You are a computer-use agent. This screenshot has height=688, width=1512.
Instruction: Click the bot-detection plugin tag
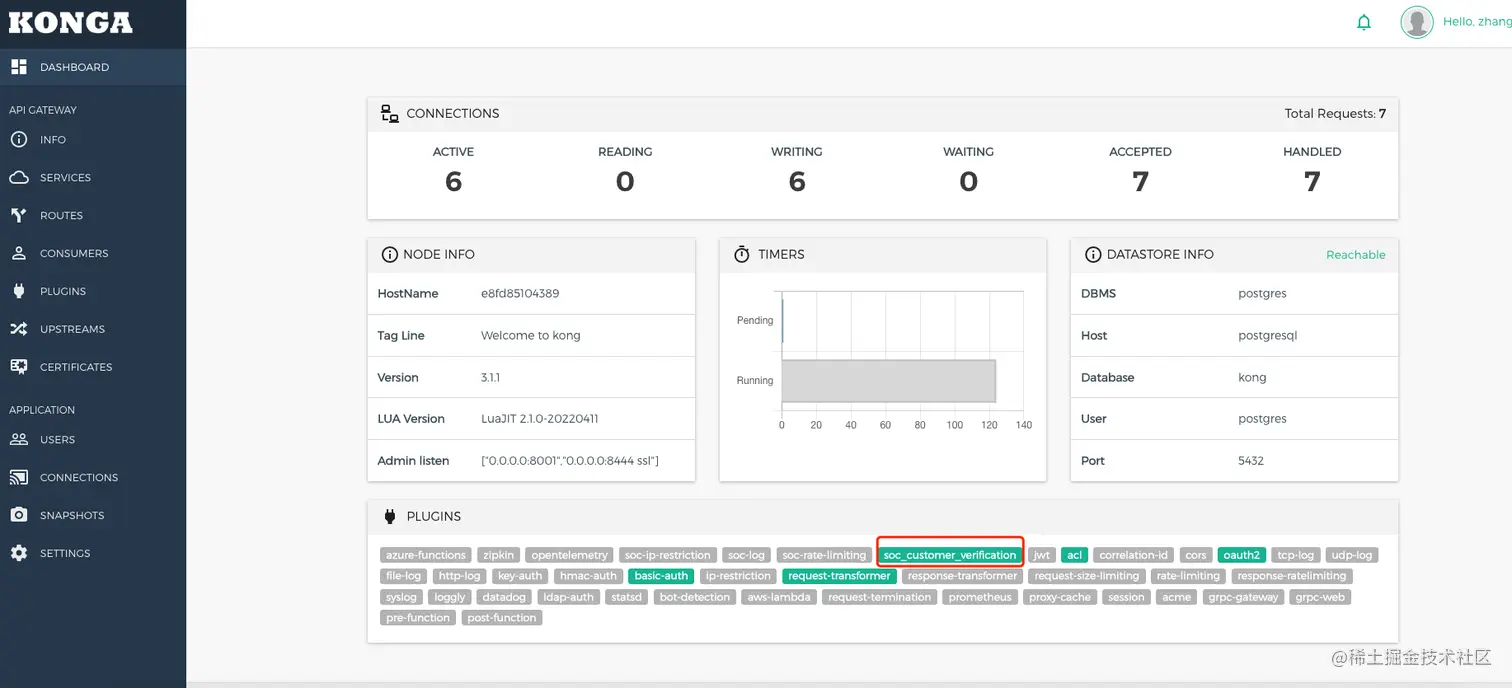[x=695, y=597]
